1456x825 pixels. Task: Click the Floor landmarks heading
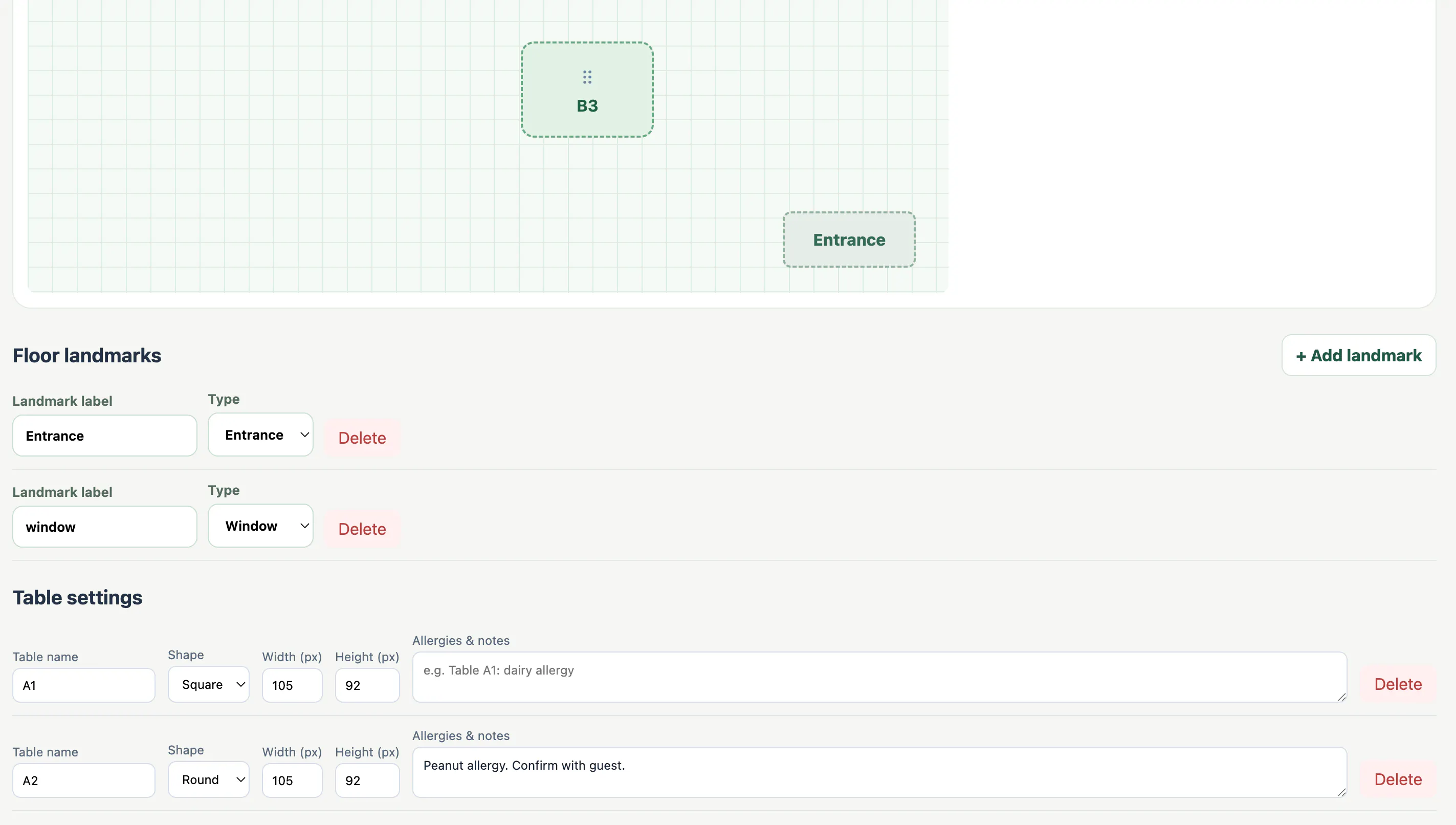click(86, 356)
